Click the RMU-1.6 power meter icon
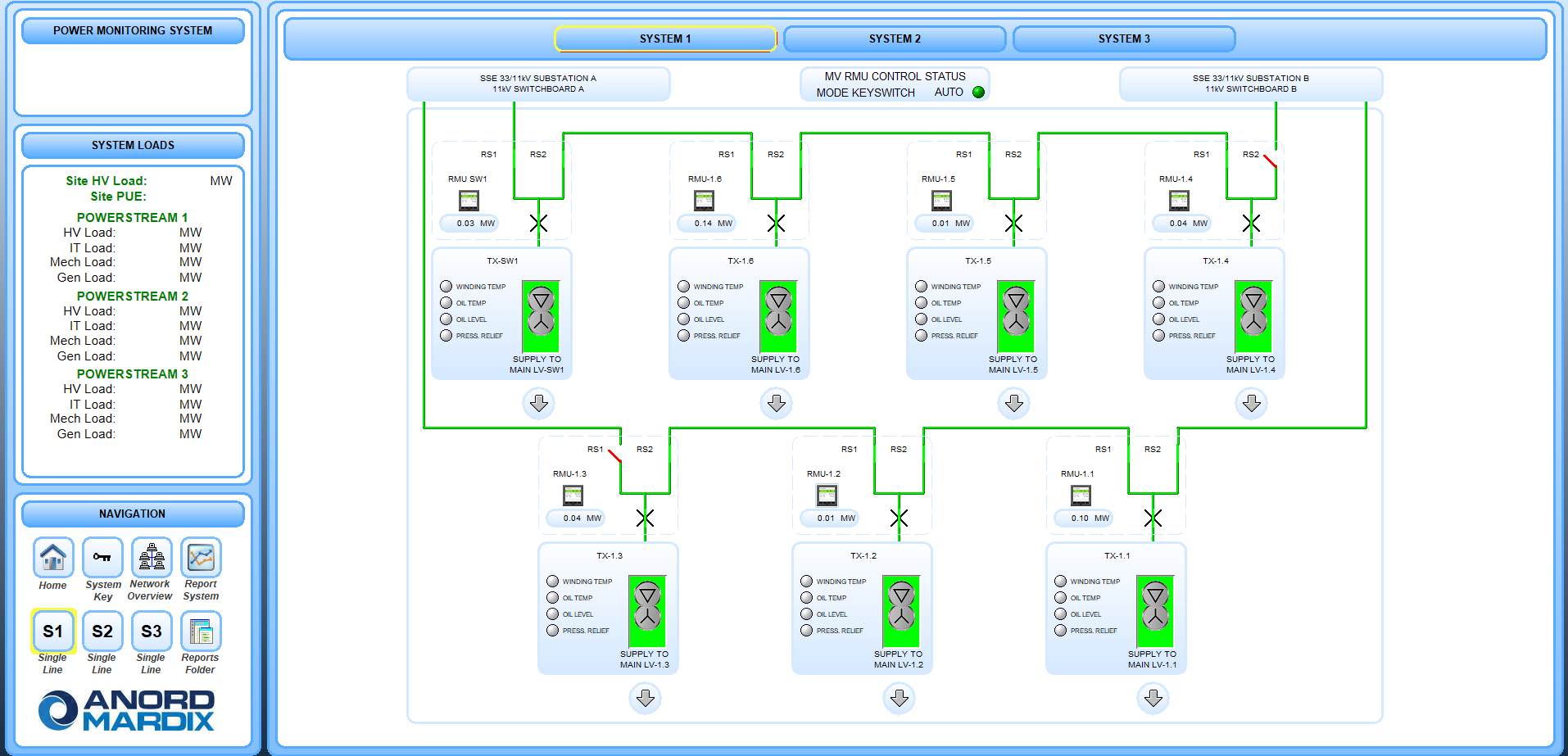Viewport: 1568px width, 756px height. pos(704,200)
